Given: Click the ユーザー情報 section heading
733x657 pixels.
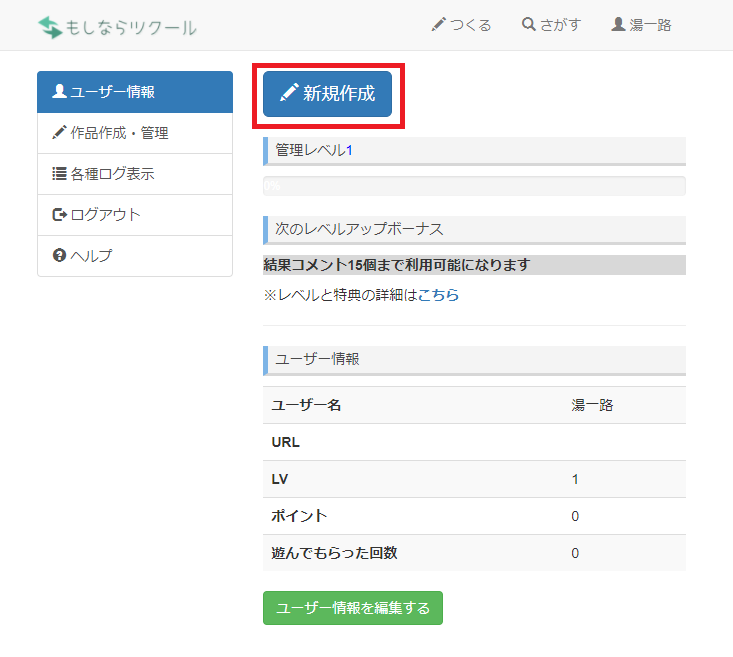Looking at the screenshot, I should coord(474,360).
